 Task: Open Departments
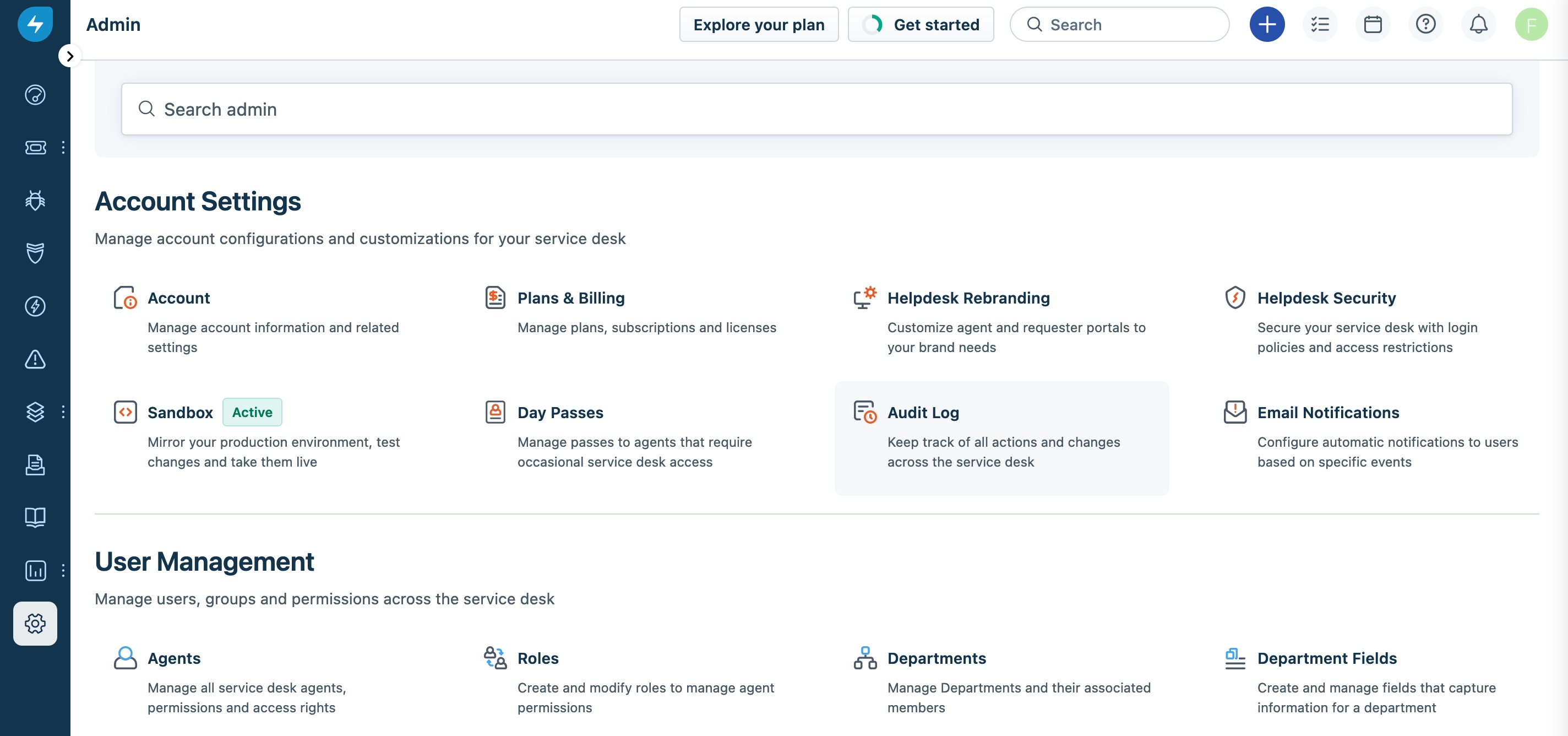pos(936,658)
